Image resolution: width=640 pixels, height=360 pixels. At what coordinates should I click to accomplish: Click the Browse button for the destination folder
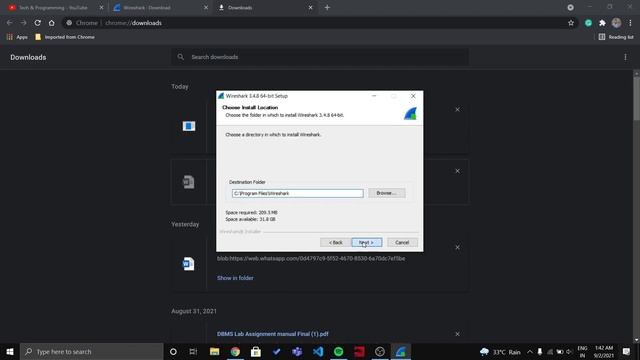point(387,193)
